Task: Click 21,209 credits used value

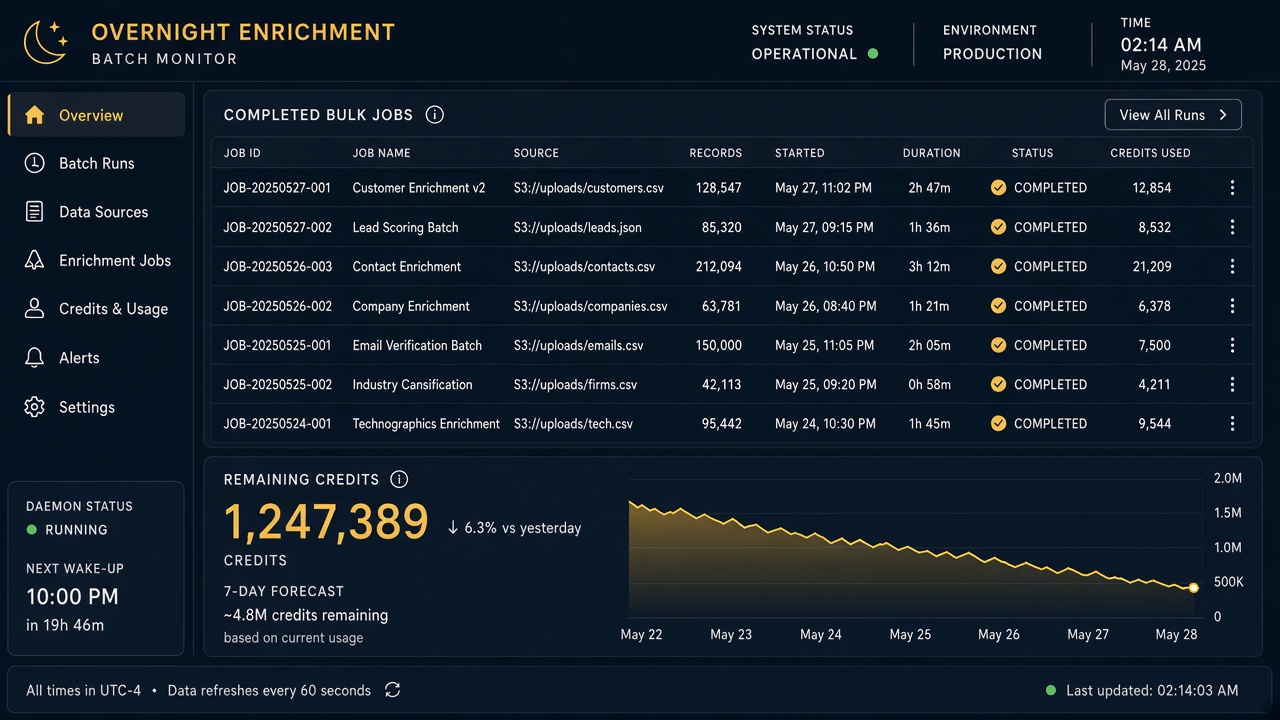Action: point(1152,266)
